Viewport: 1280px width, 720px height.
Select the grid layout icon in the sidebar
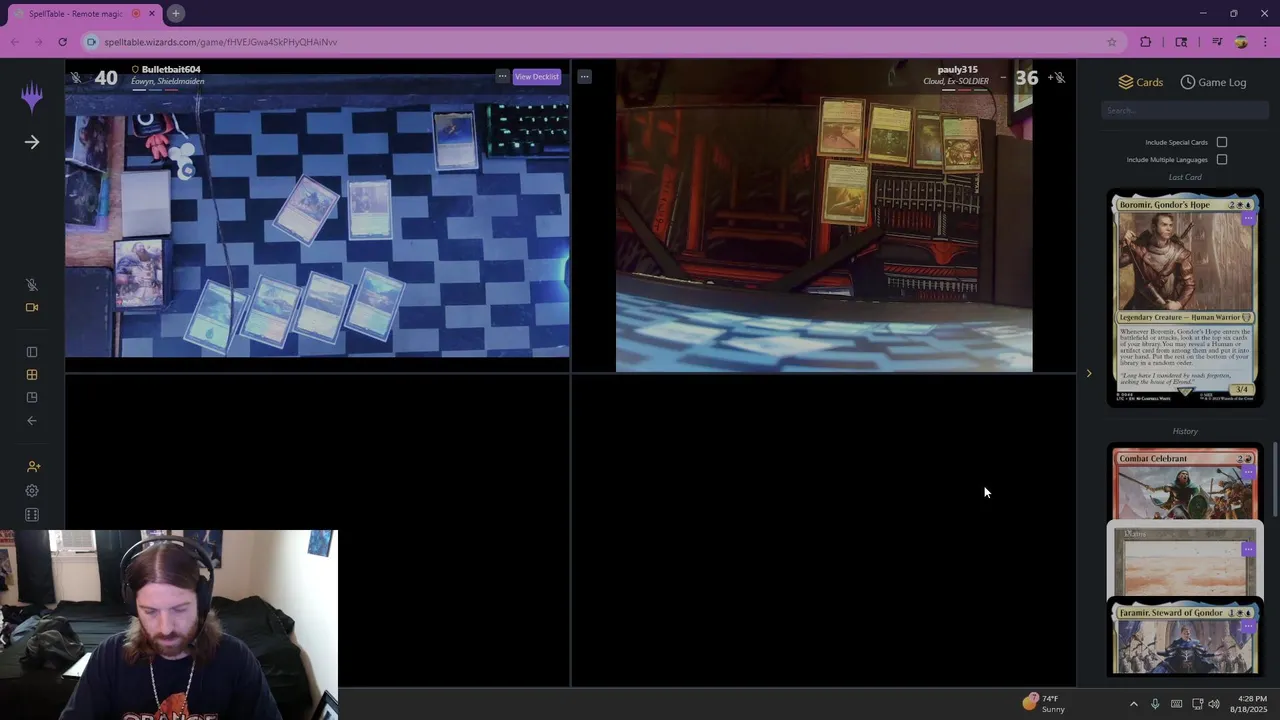(32, 375)
